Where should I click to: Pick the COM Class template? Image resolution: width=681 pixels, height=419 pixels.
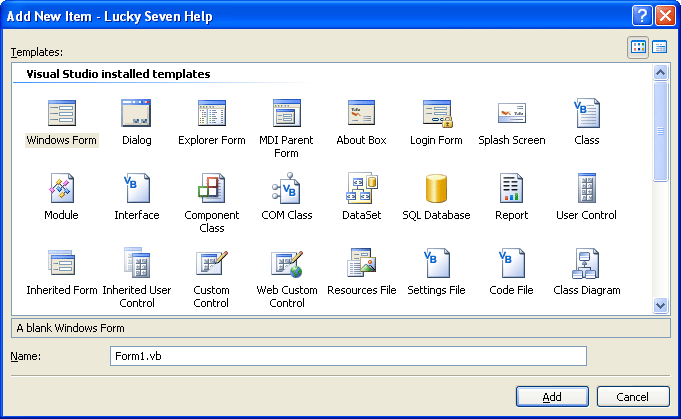coord(287,188)
